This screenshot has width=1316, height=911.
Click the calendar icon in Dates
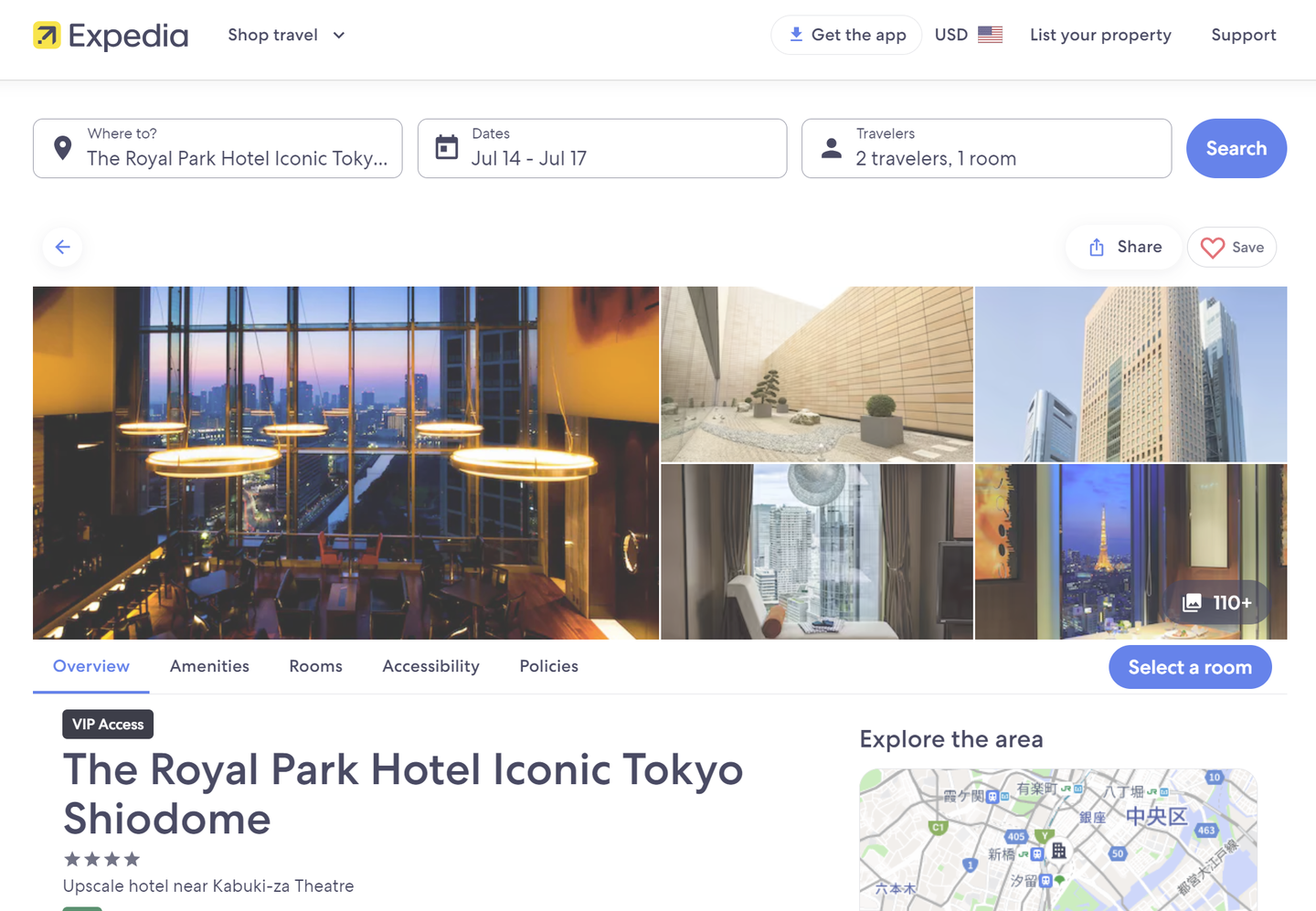click(x=447, y=148)
